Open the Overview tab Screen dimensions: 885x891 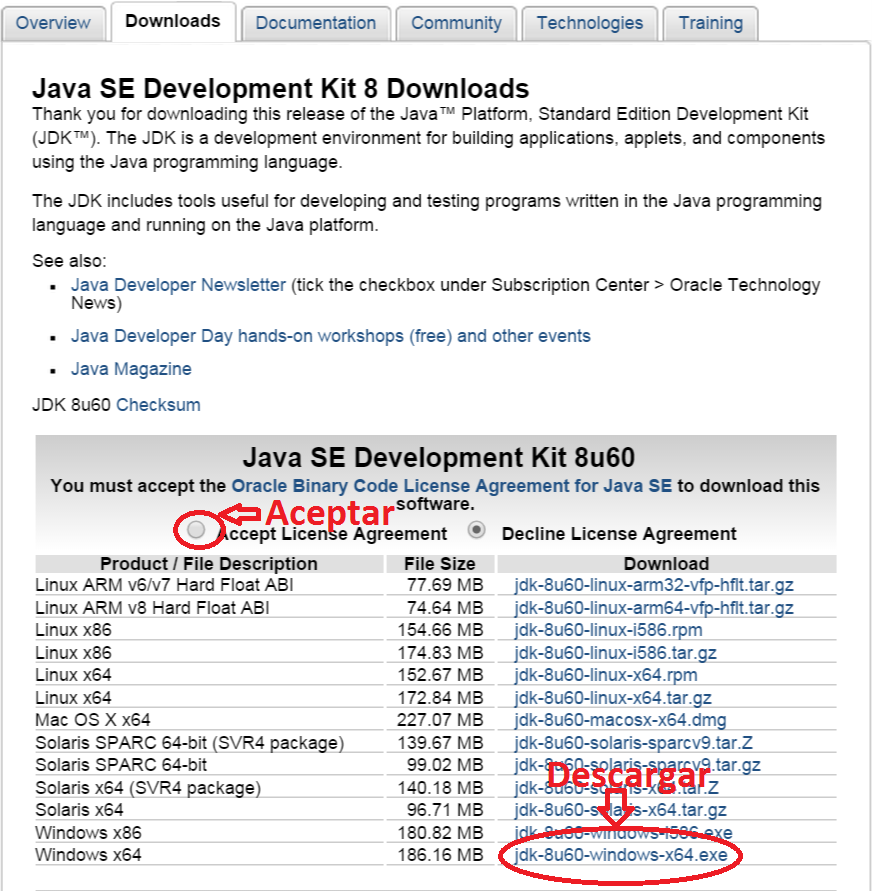tap(53, 22)
